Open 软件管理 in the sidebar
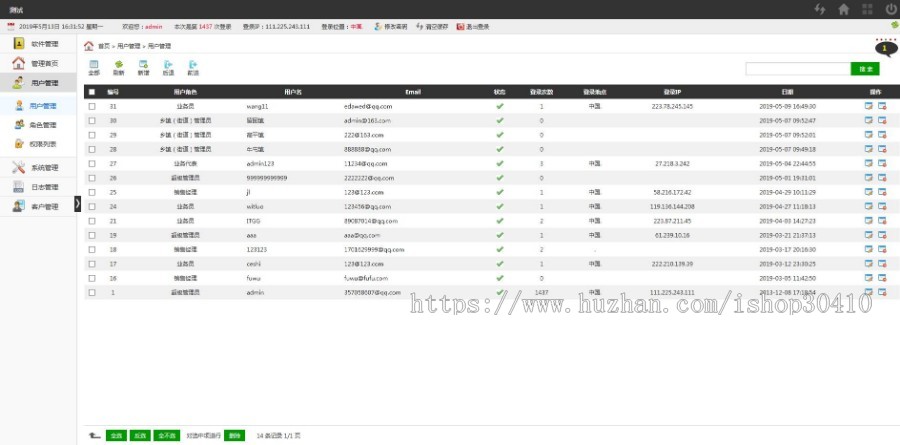Image resolution: width=900 pixels, height=445 pixels. [x=38, y=44]
